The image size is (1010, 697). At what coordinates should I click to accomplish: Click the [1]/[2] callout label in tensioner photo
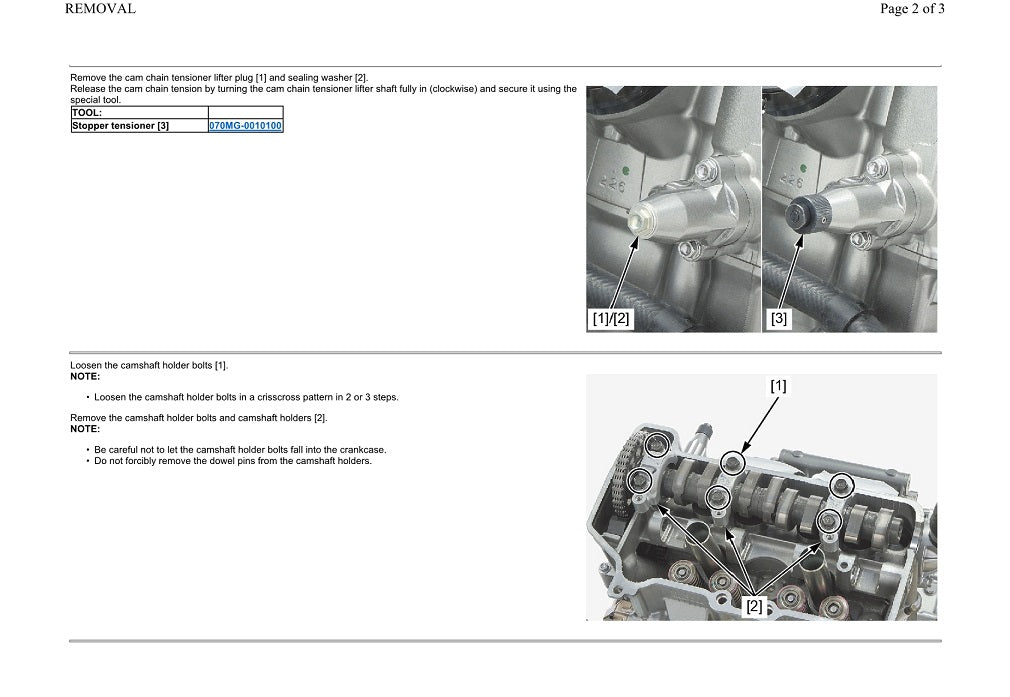(611, 319)
